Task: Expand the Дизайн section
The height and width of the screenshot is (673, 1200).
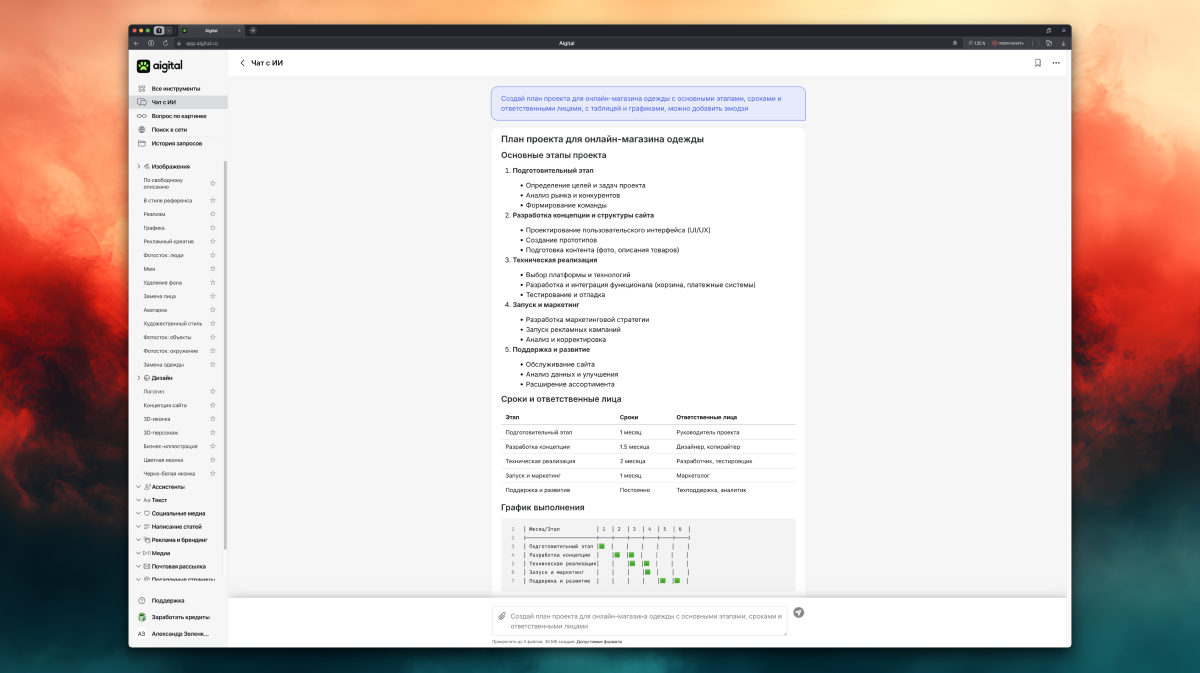Action: tap(138, 378)
